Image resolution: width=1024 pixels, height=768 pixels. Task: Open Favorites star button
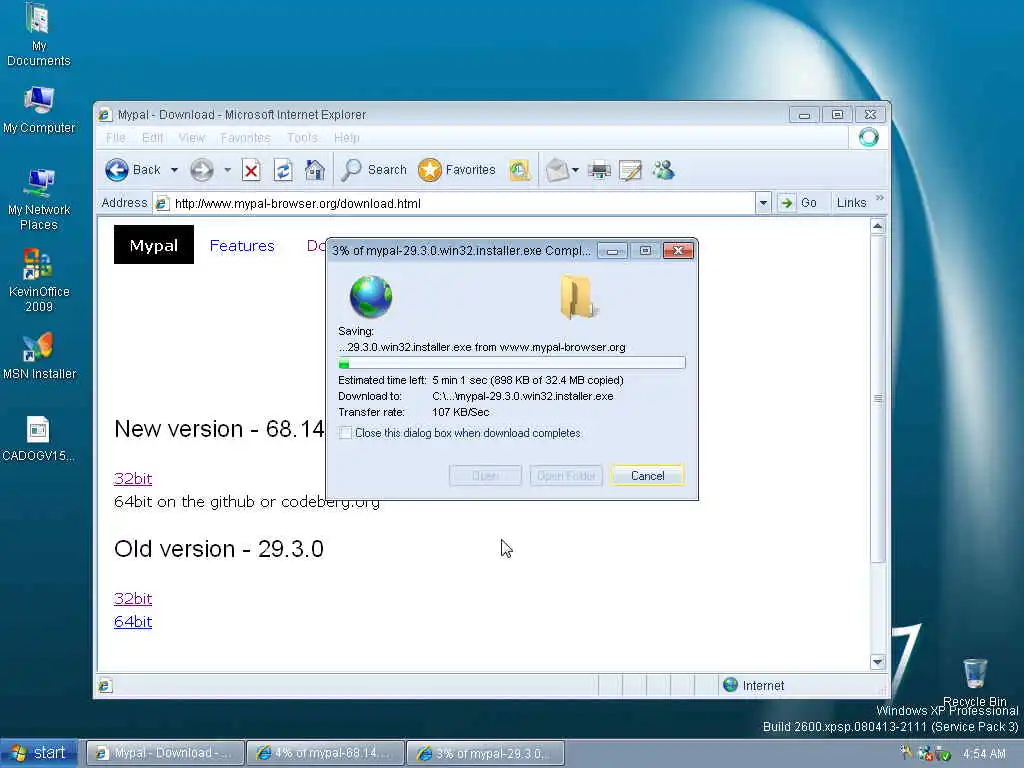pos(456,170)
